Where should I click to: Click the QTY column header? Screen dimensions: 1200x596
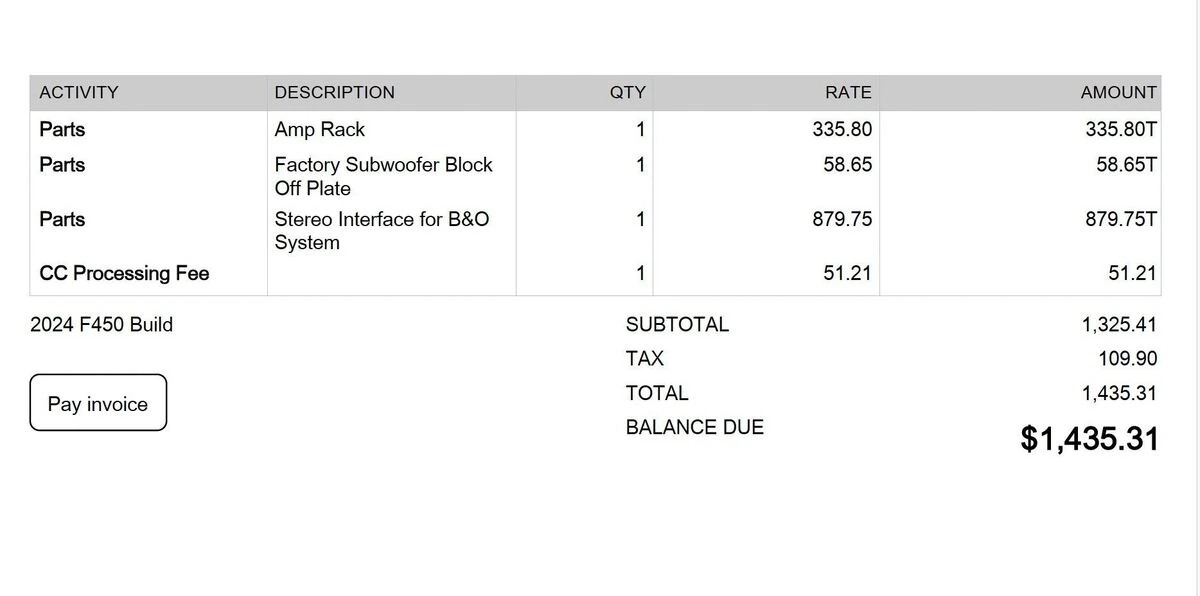coord(627,93)
